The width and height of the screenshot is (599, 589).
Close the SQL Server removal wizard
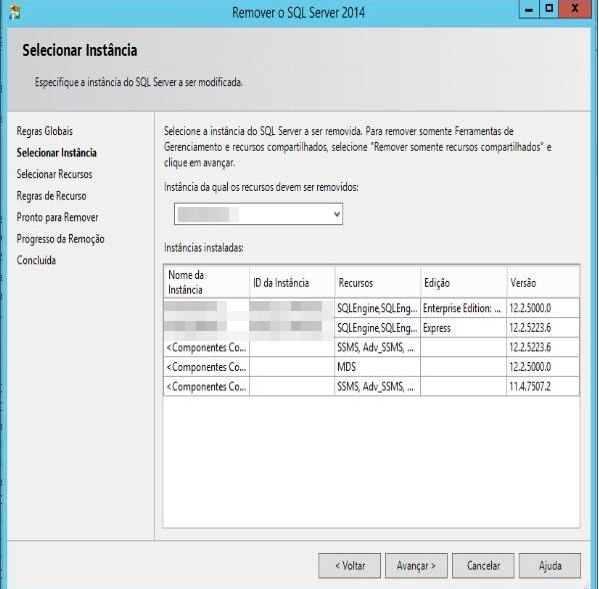575,9
